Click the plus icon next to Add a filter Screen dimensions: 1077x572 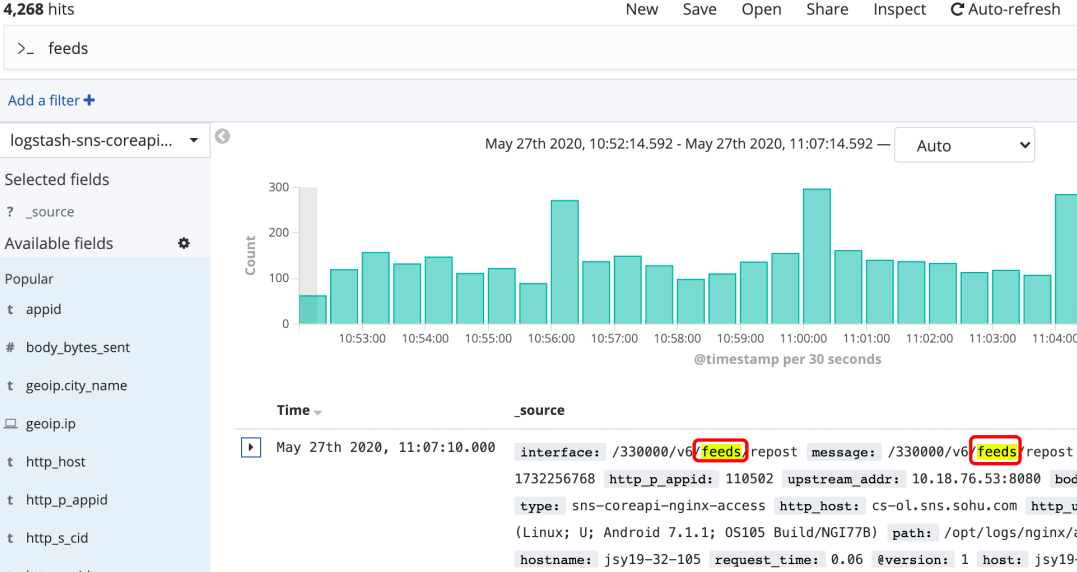[x=89, y=100]
